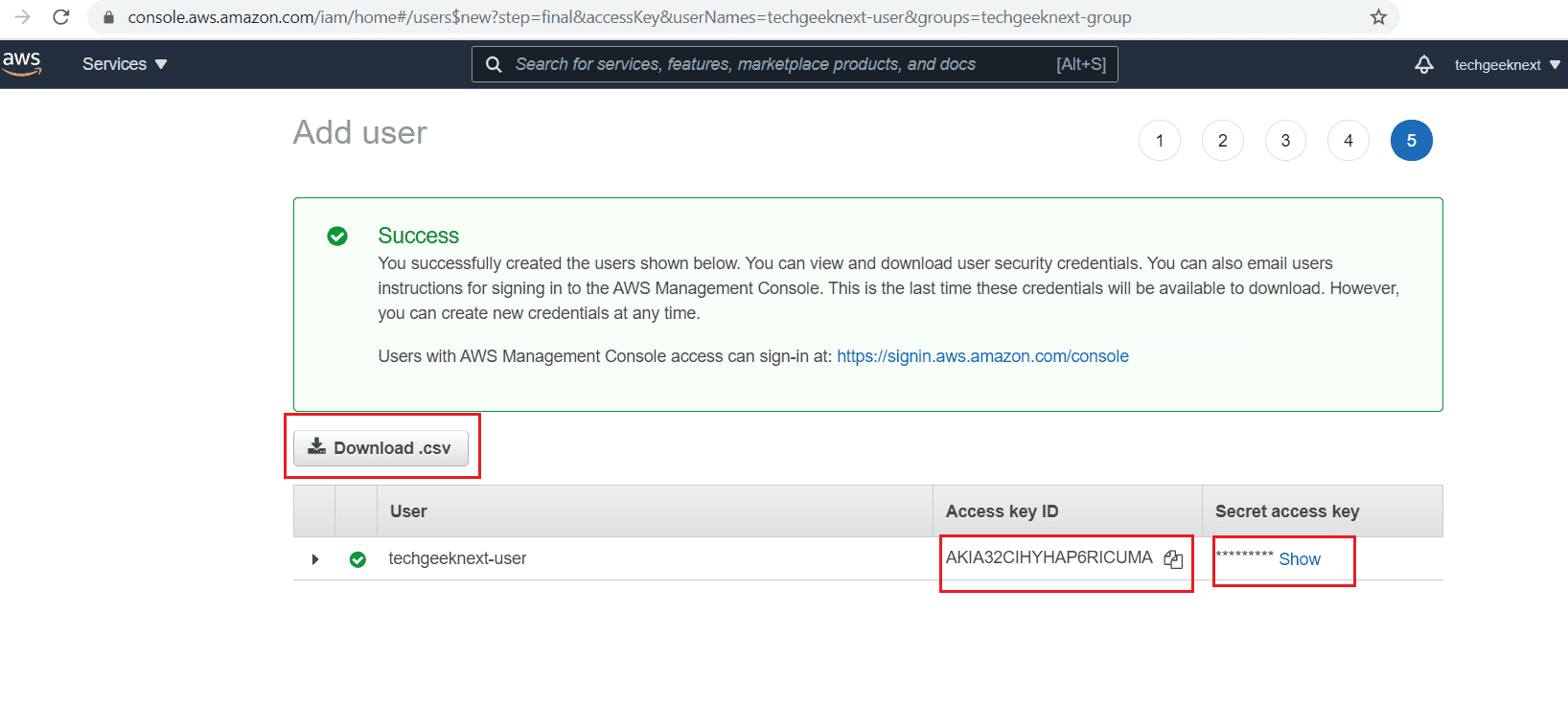Viewport: 1568px width, 704px height.
Task: Click the Download .csv button
Action: 380,448
